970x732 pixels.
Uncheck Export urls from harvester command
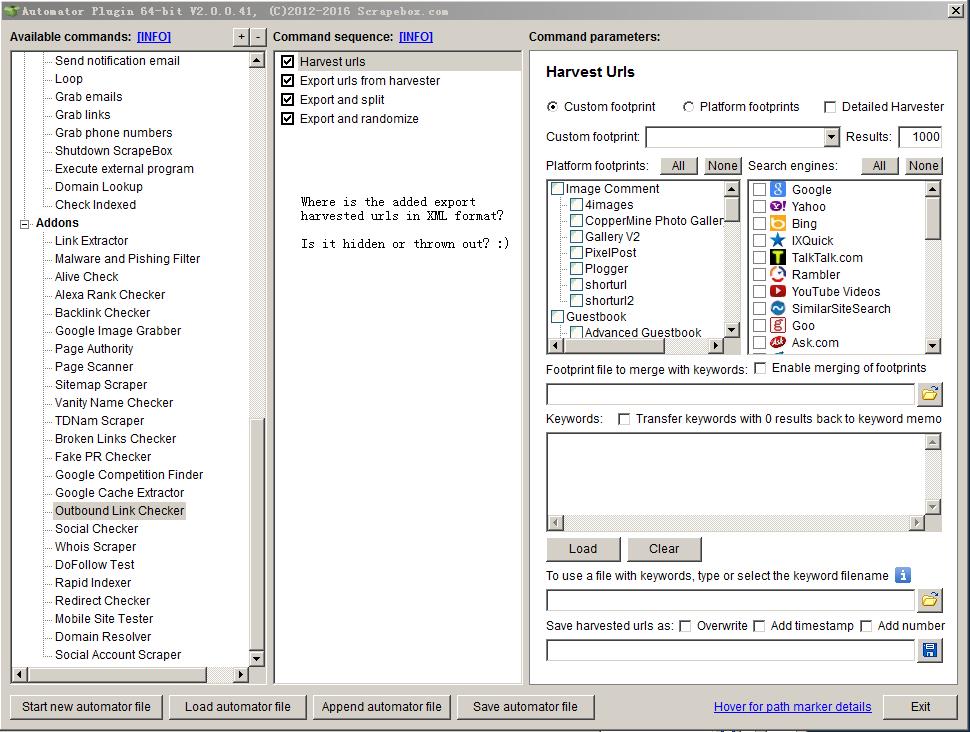[287, 80]
